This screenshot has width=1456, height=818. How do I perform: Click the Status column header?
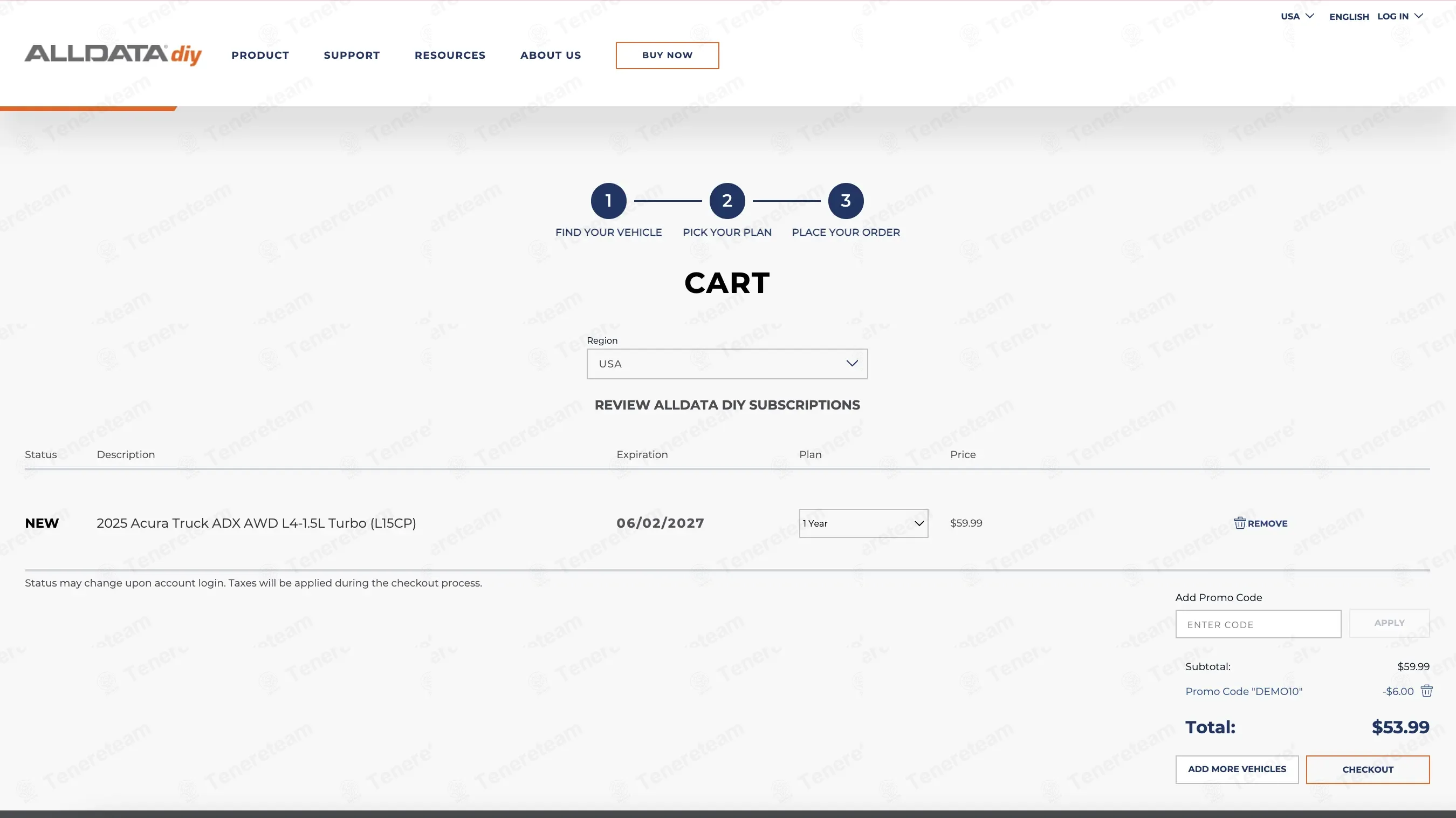[40, 454]
